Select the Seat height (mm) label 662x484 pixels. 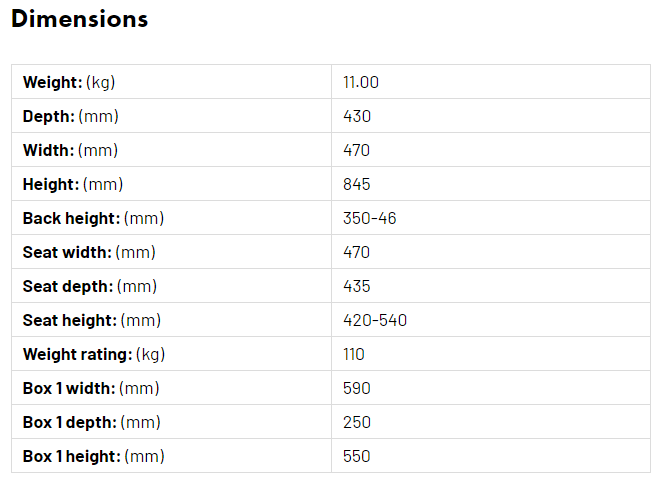[x=92, y=320]
